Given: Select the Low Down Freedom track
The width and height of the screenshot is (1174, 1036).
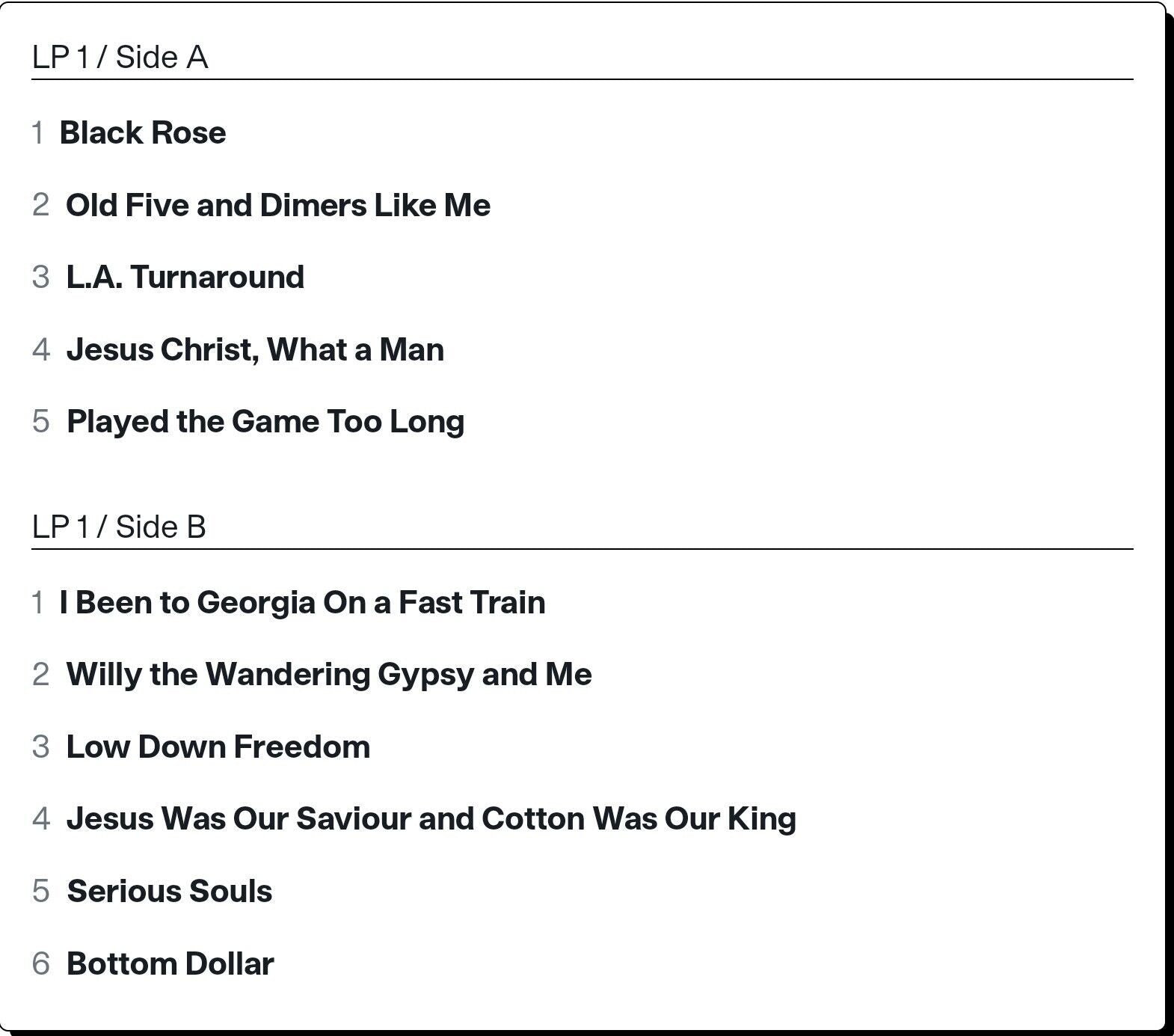Looking at the screenshot, I should point(218,747).
